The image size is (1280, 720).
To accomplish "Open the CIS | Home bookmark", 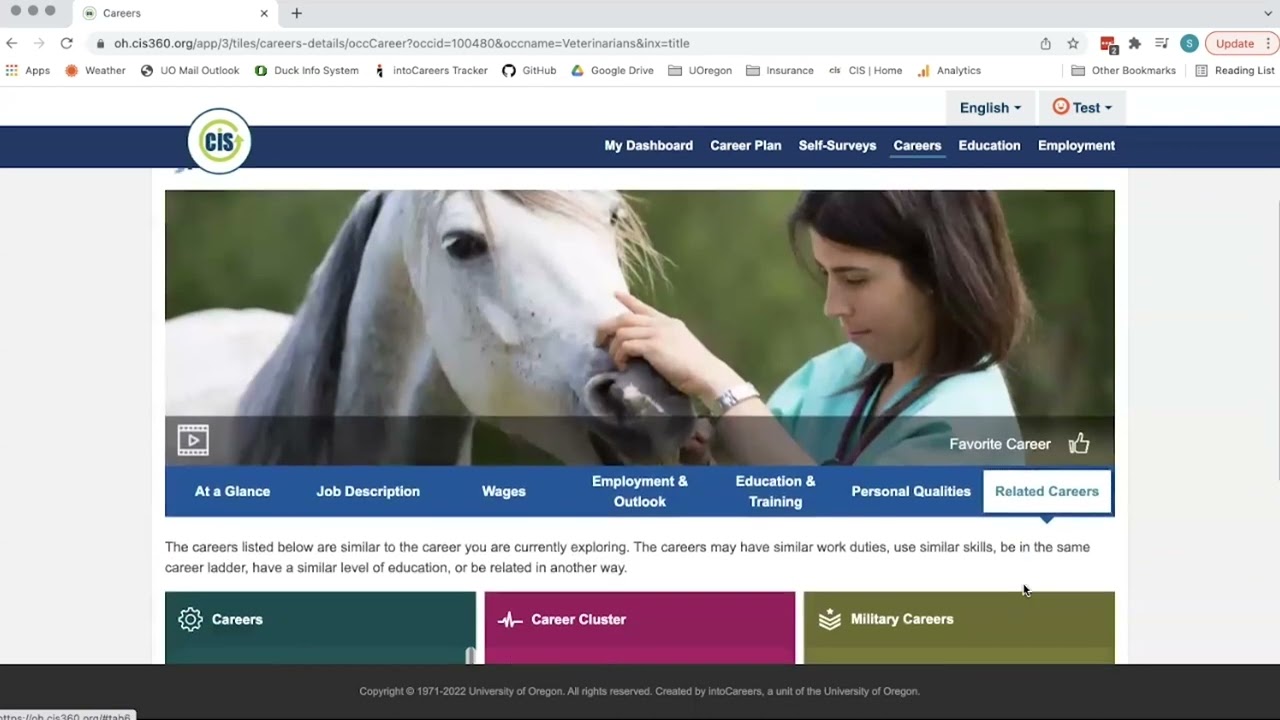I will point(865,70).
